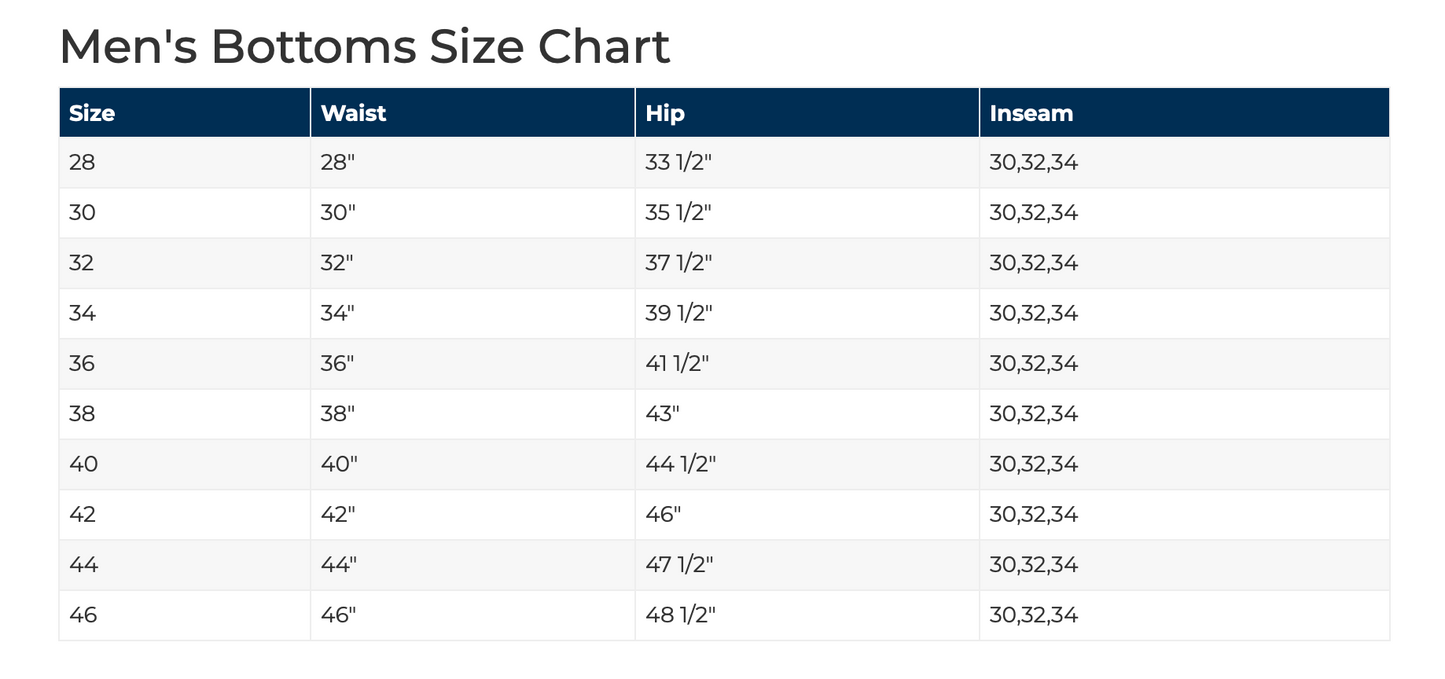The width and height of the screenshot is (1445, 679).
Task: Select the size 28 cell
Action: [82, 162]
